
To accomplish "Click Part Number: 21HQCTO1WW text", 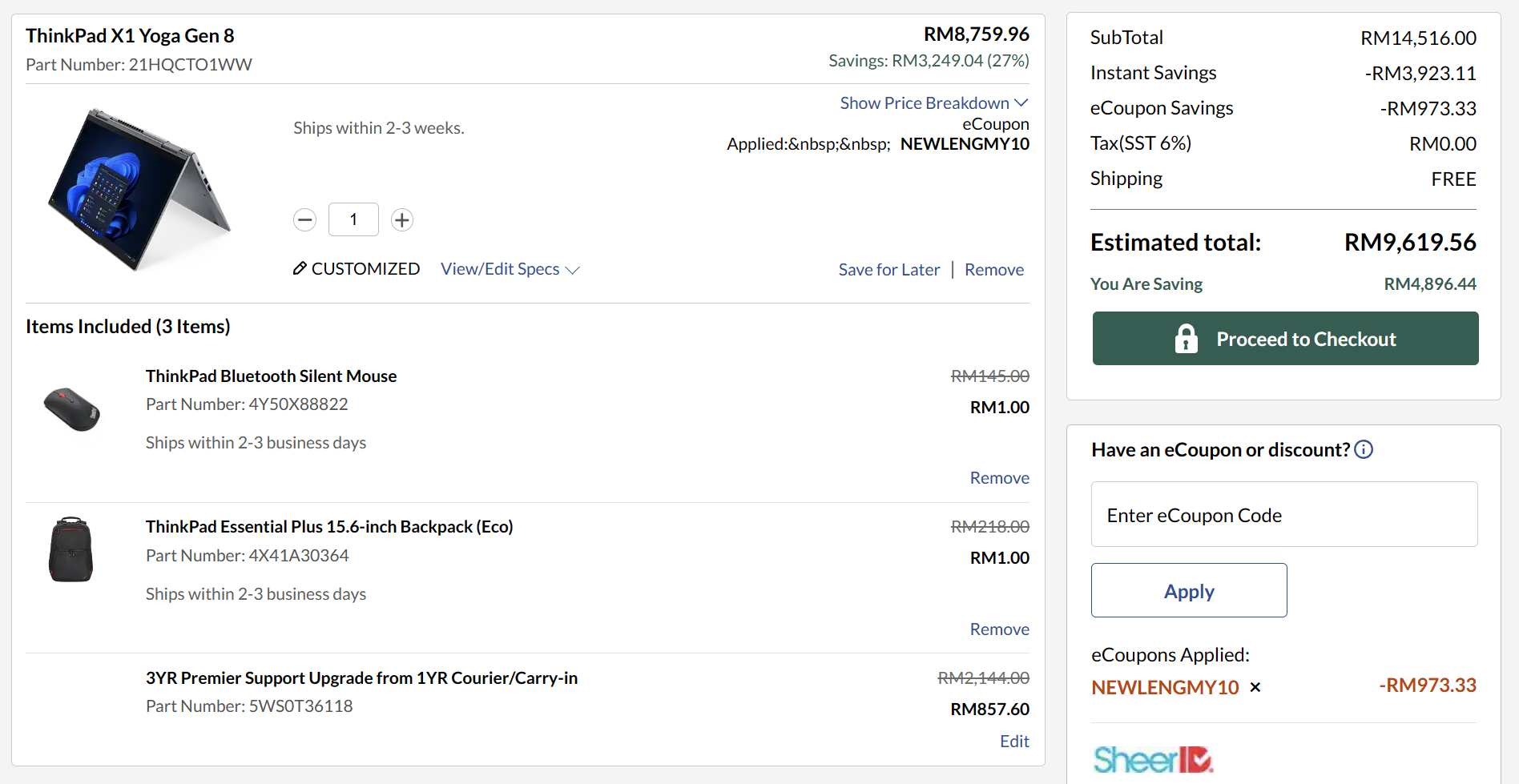I will 139,65.
